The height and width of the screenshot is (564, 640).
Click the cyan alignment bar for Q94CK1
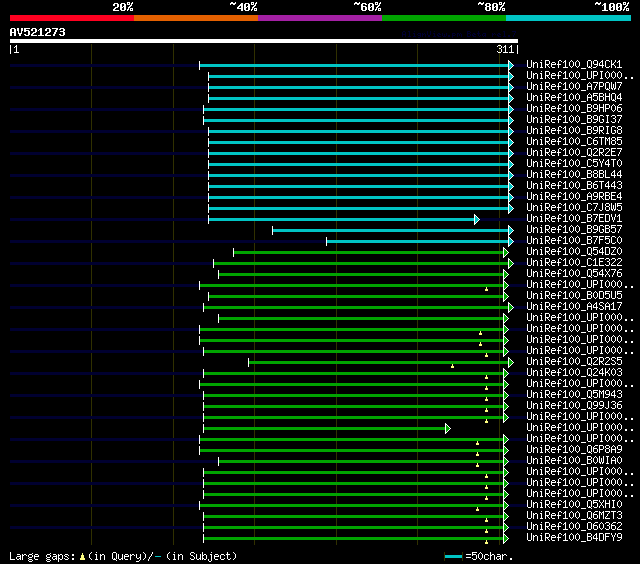354,65
